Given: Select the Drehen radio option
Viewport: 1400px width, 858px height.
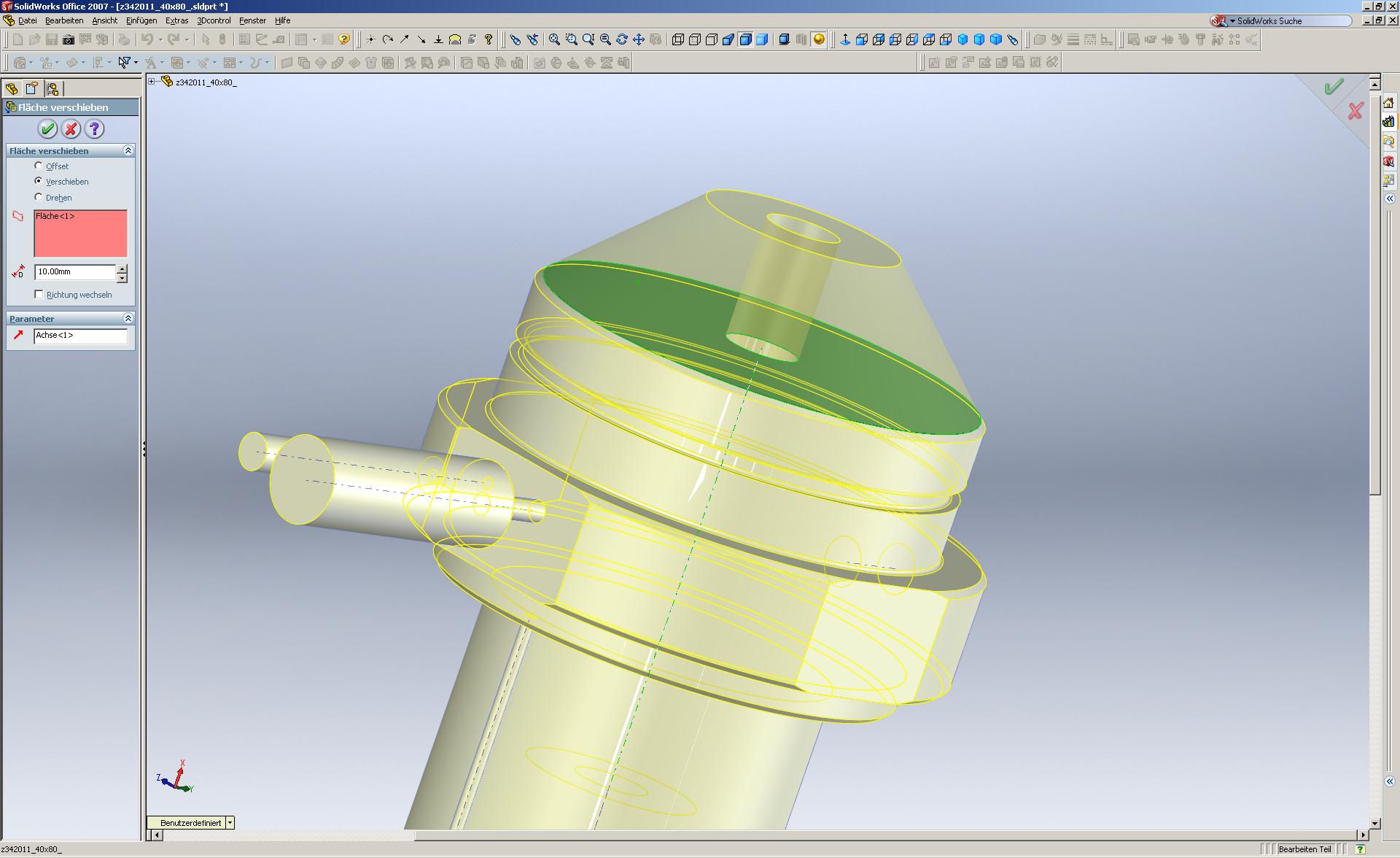Looking at the screenshot, I should 39,197.
